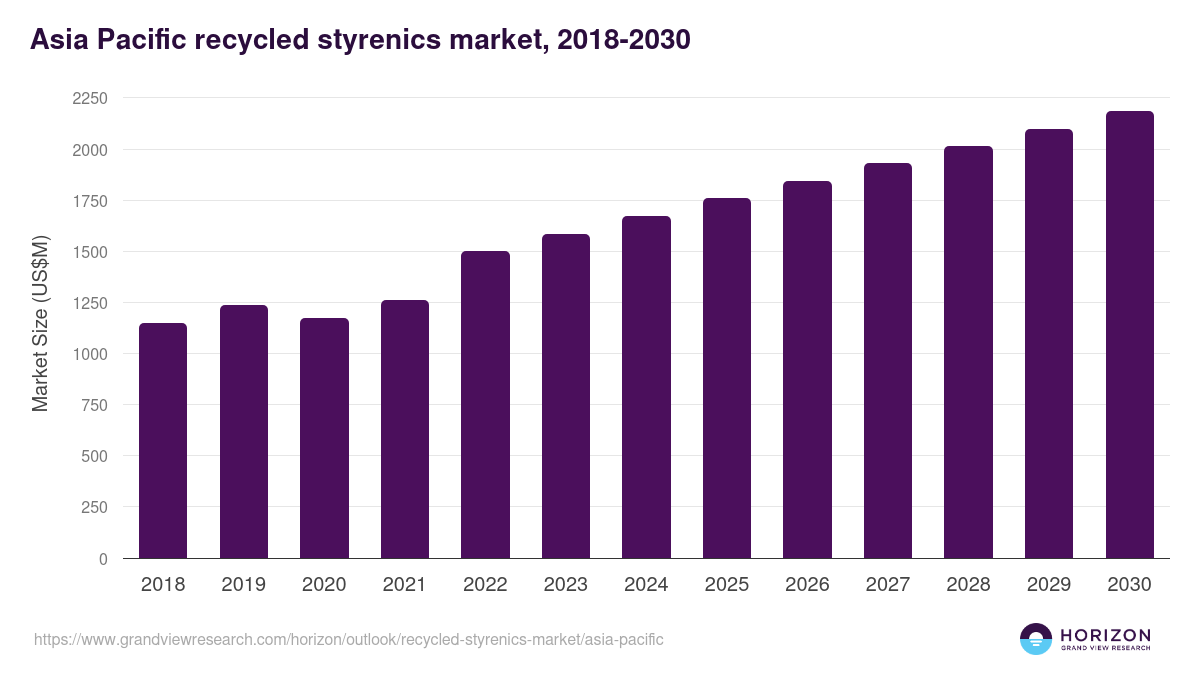Click the 2027 x-axis year label
Screen dimensions: 1200x675
click(888, 585)
